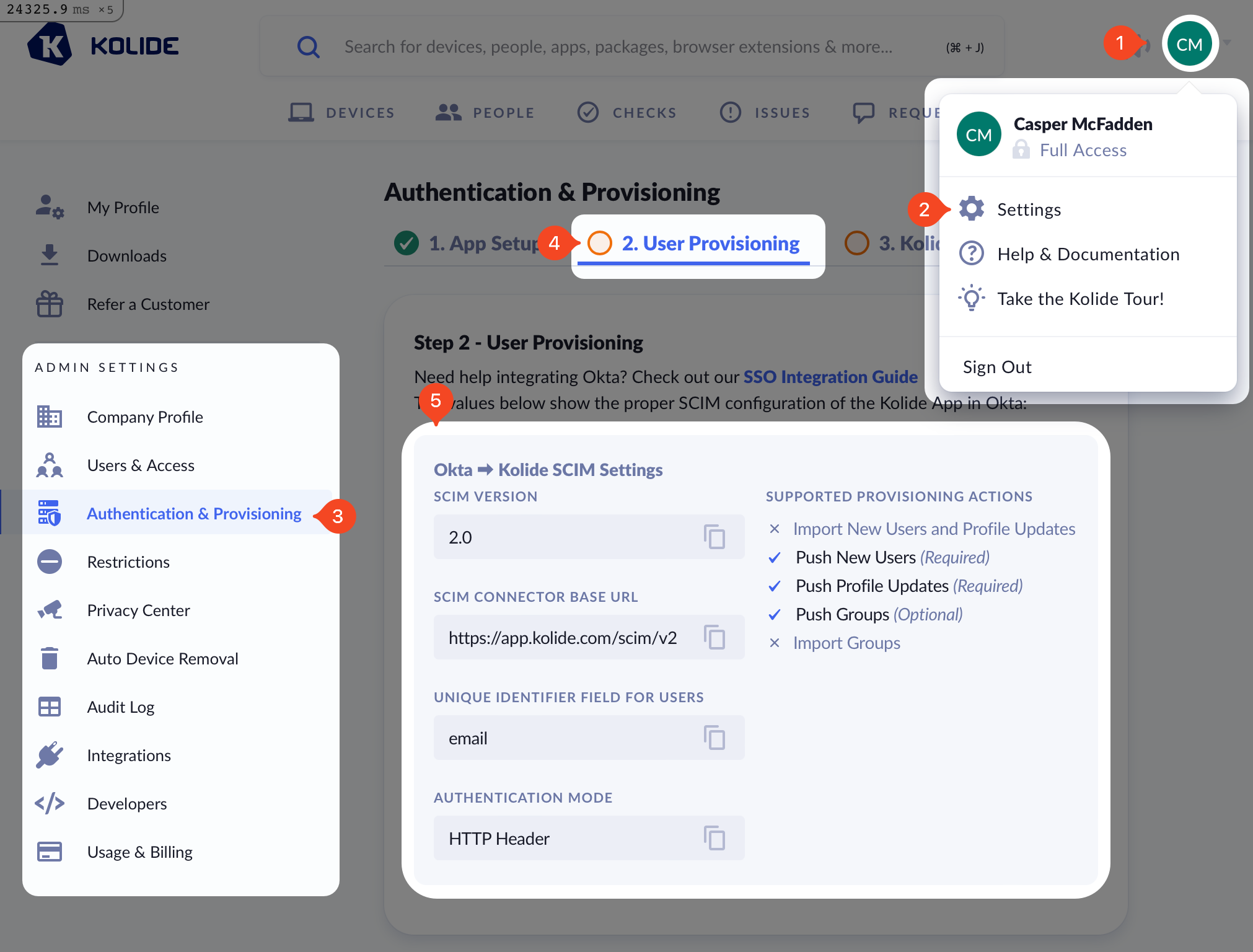Click the Settings gear icon
The height and width of the screenshot is (952, 1253).
[971, 209]
